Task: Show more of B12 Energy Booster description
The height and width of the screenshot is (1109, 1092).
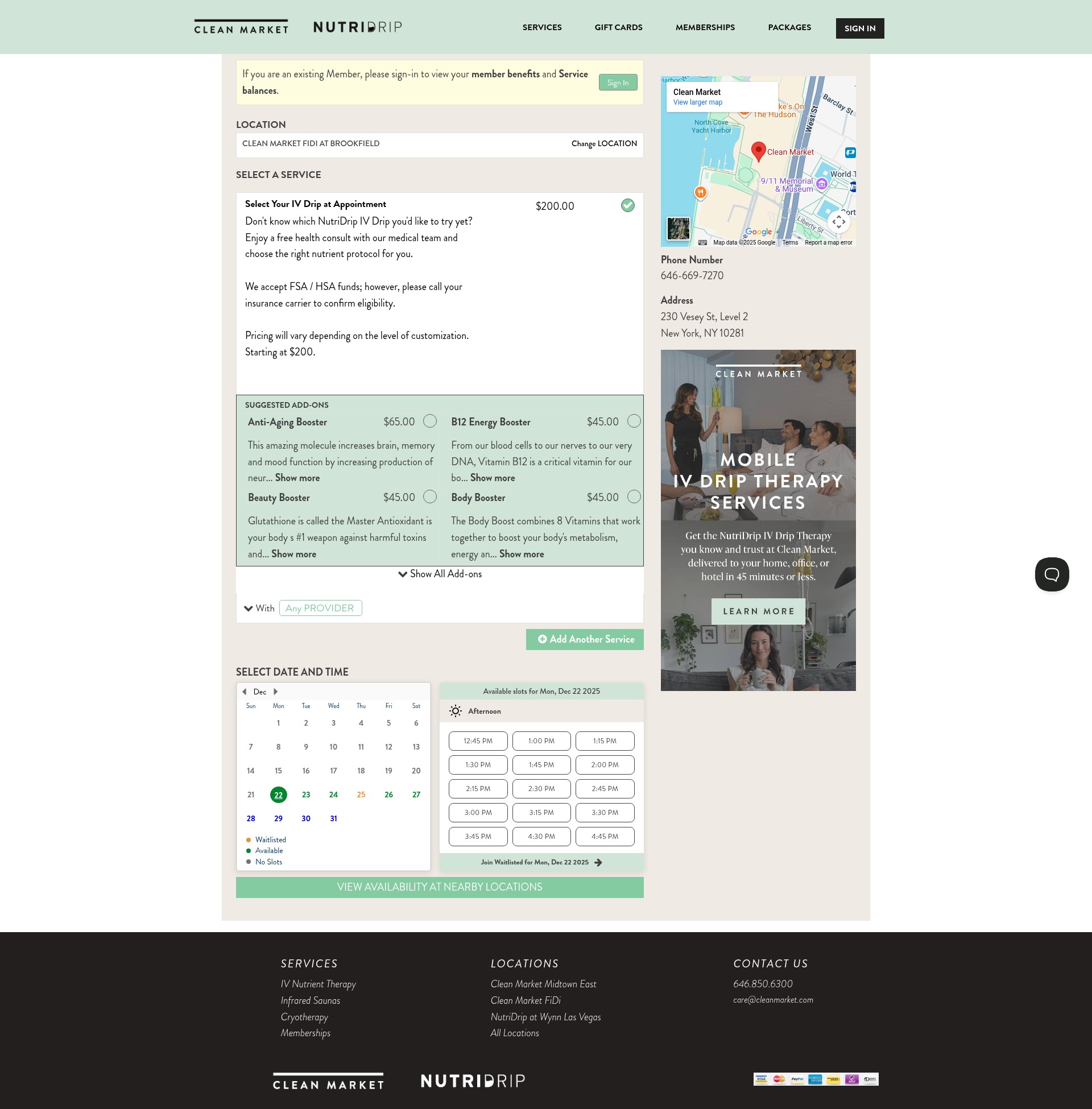Action: [492, 478]
